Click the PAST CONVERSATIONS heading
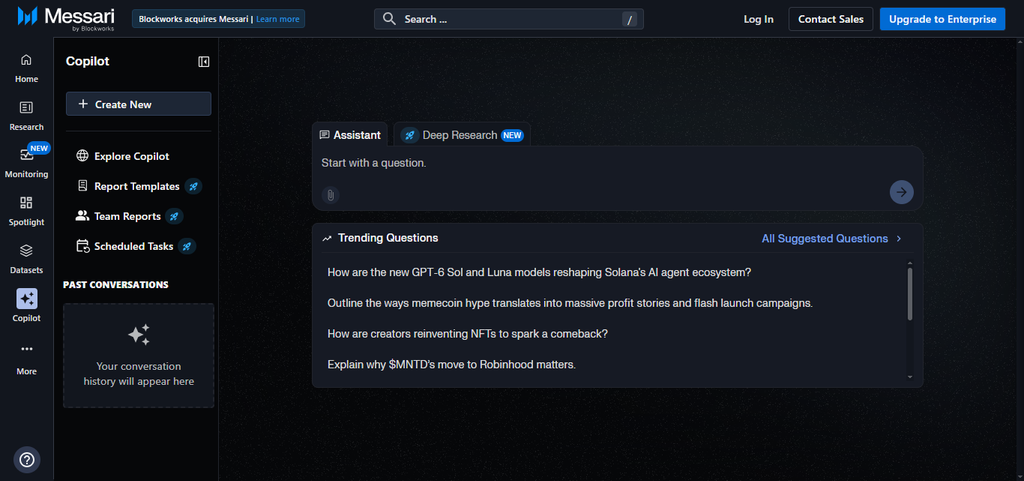The height and width of the screenshot is (481, 1024). [116, 285]
